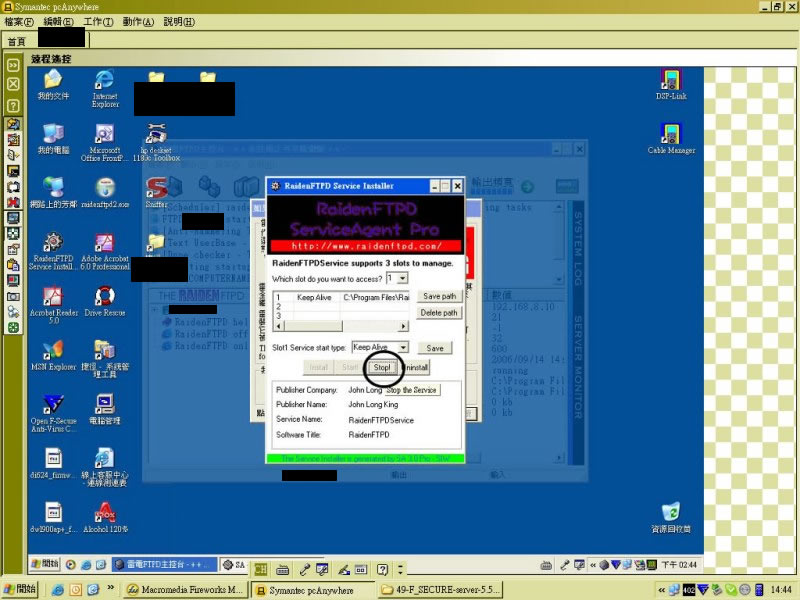Open the 檔案(F) menu
The image size is (800, 600).
pos(19,22)
